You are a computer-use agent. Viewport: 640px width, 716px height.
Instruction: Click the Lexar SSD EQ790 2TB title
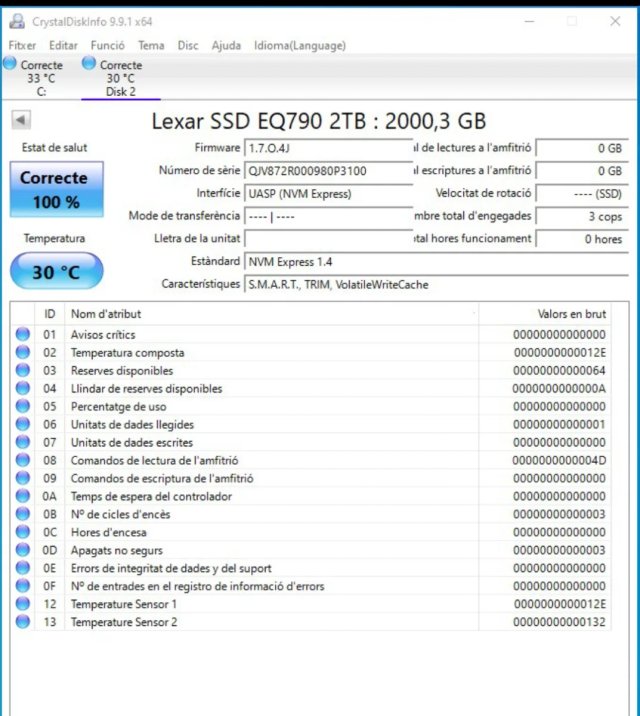319,121
